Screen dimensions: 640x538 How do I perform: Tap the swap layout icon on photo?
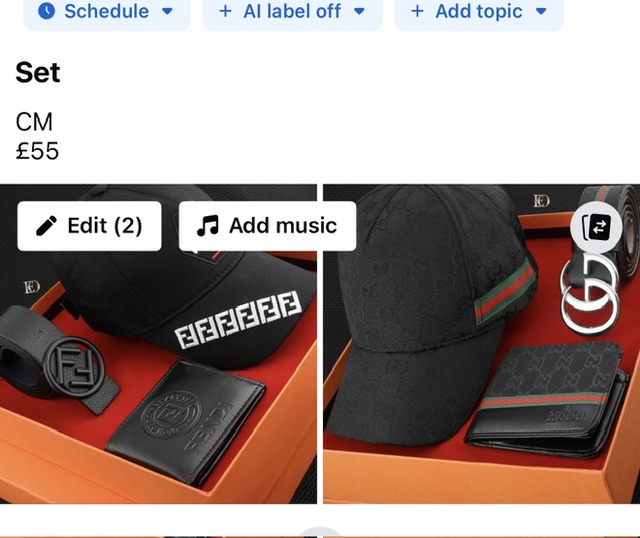click(596, 227)
